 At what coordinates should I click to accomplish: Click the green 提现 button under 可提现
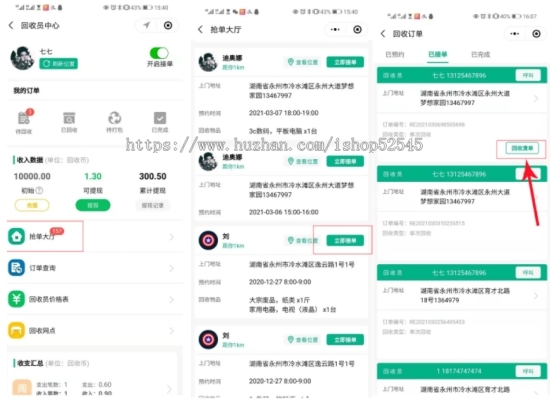[93, 205]
